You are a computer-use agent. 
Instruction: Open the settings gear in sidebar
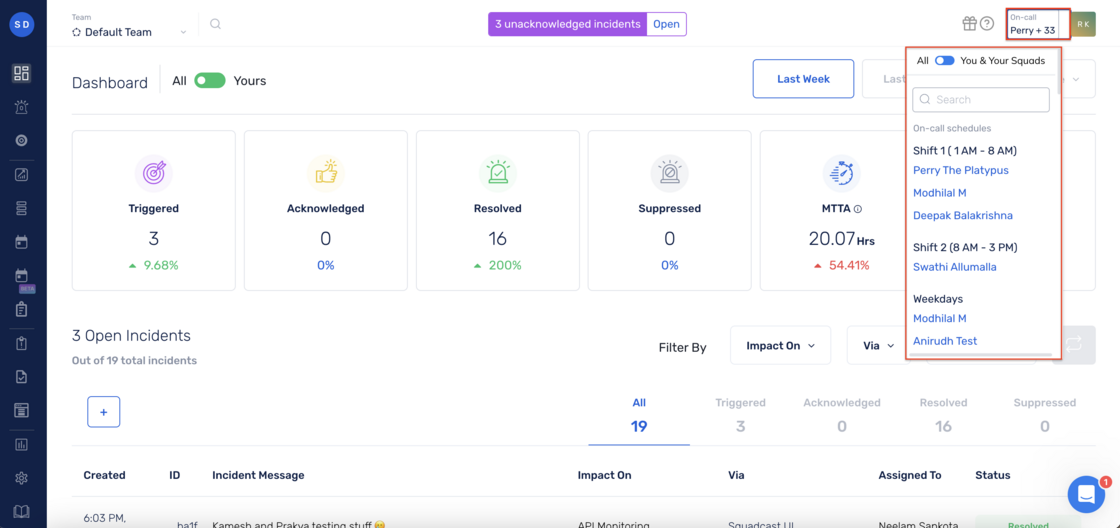click(21, 478)
